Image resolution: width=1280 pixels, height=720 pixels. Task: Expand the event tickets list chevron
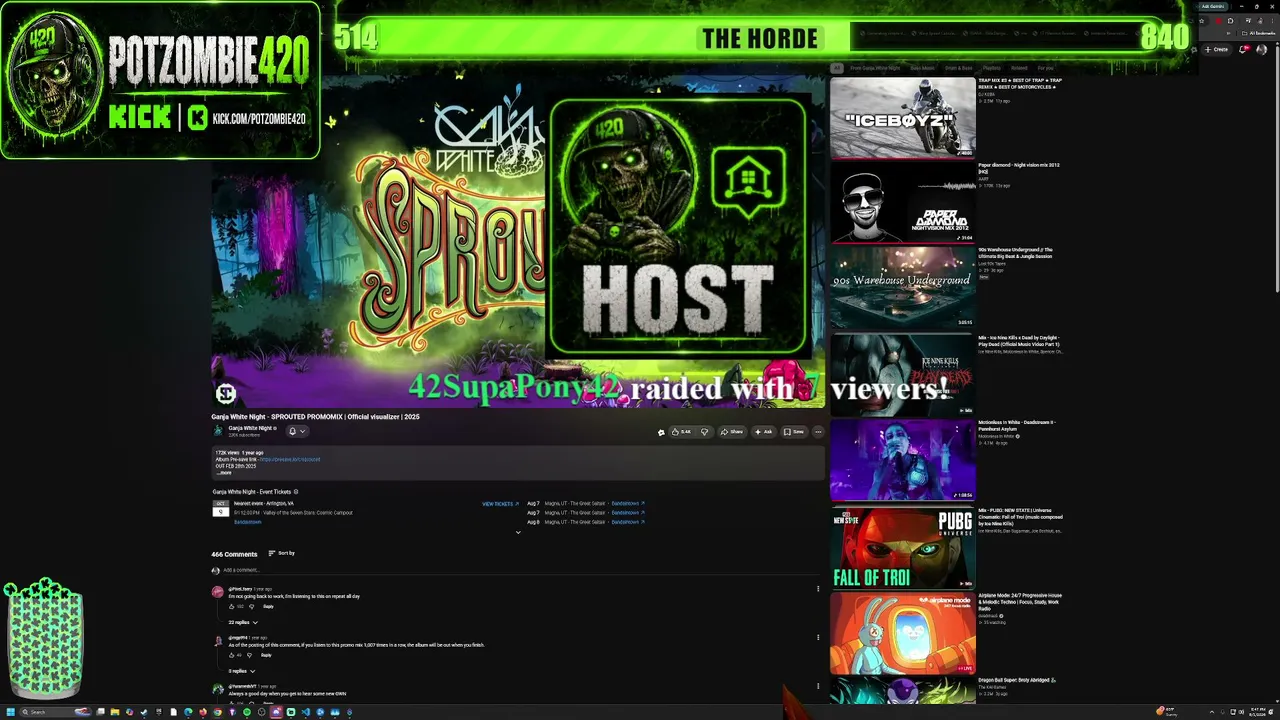518,532
